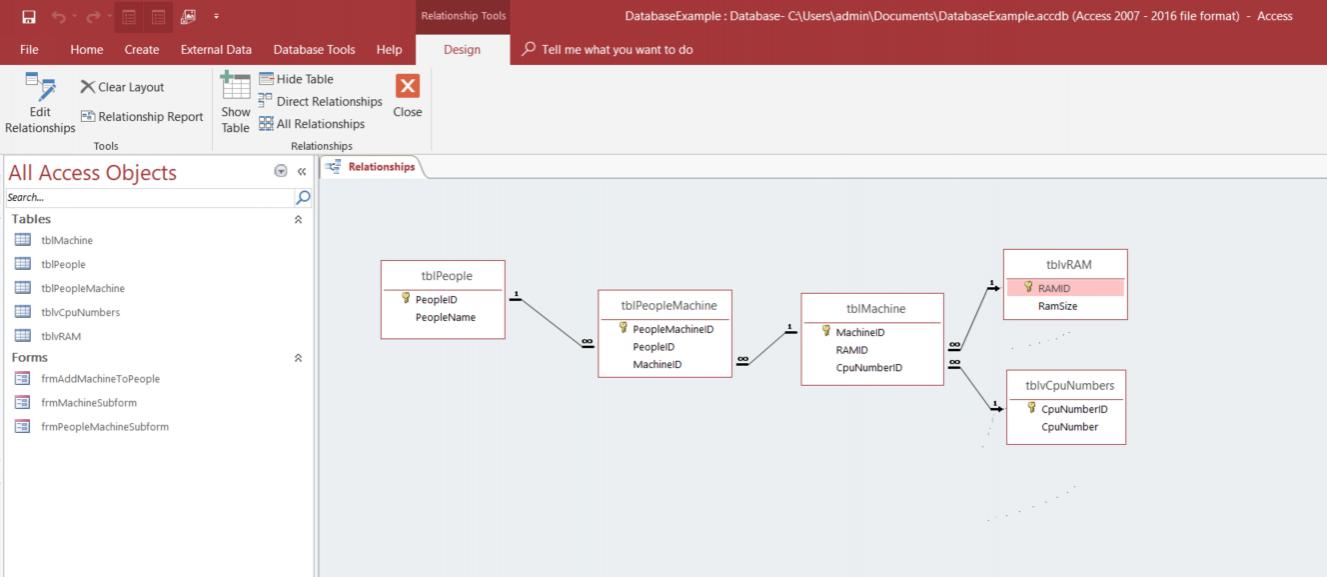Click the Clear Layout X icon
1327x577 pixels.
click(x=88, y=87)
